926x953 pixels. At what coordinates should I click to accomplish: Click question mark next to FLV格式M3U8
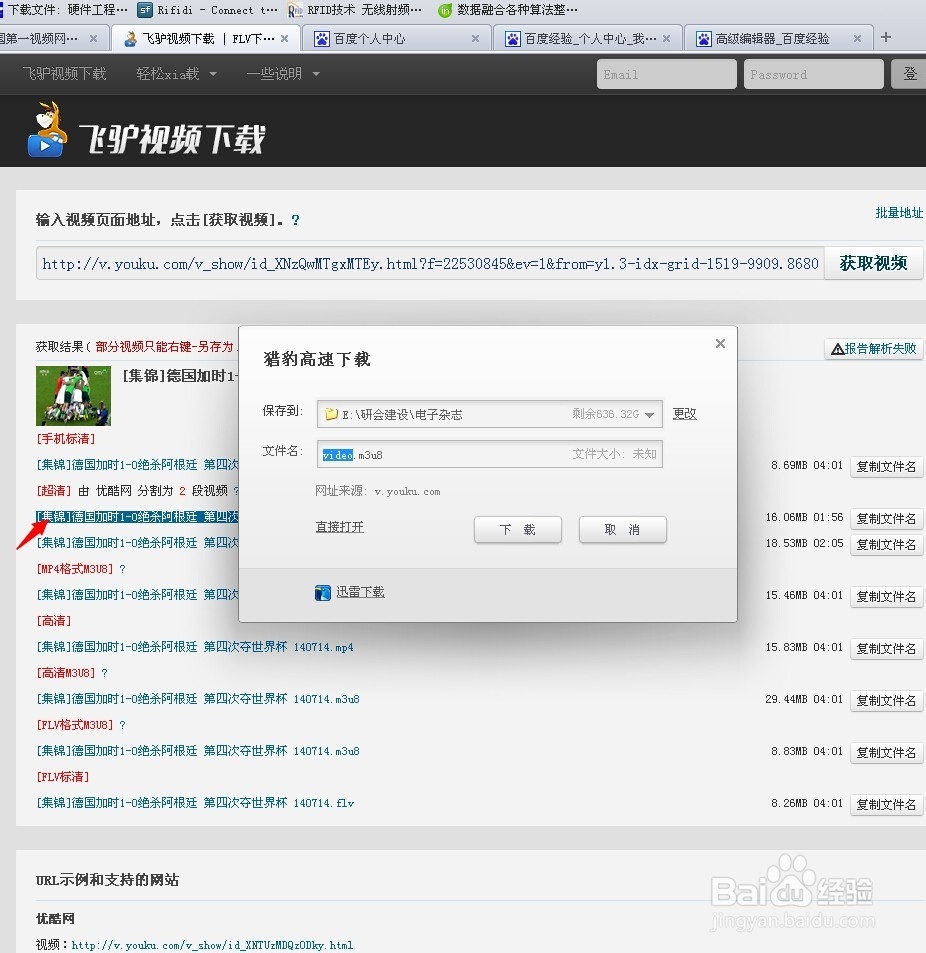122,725
